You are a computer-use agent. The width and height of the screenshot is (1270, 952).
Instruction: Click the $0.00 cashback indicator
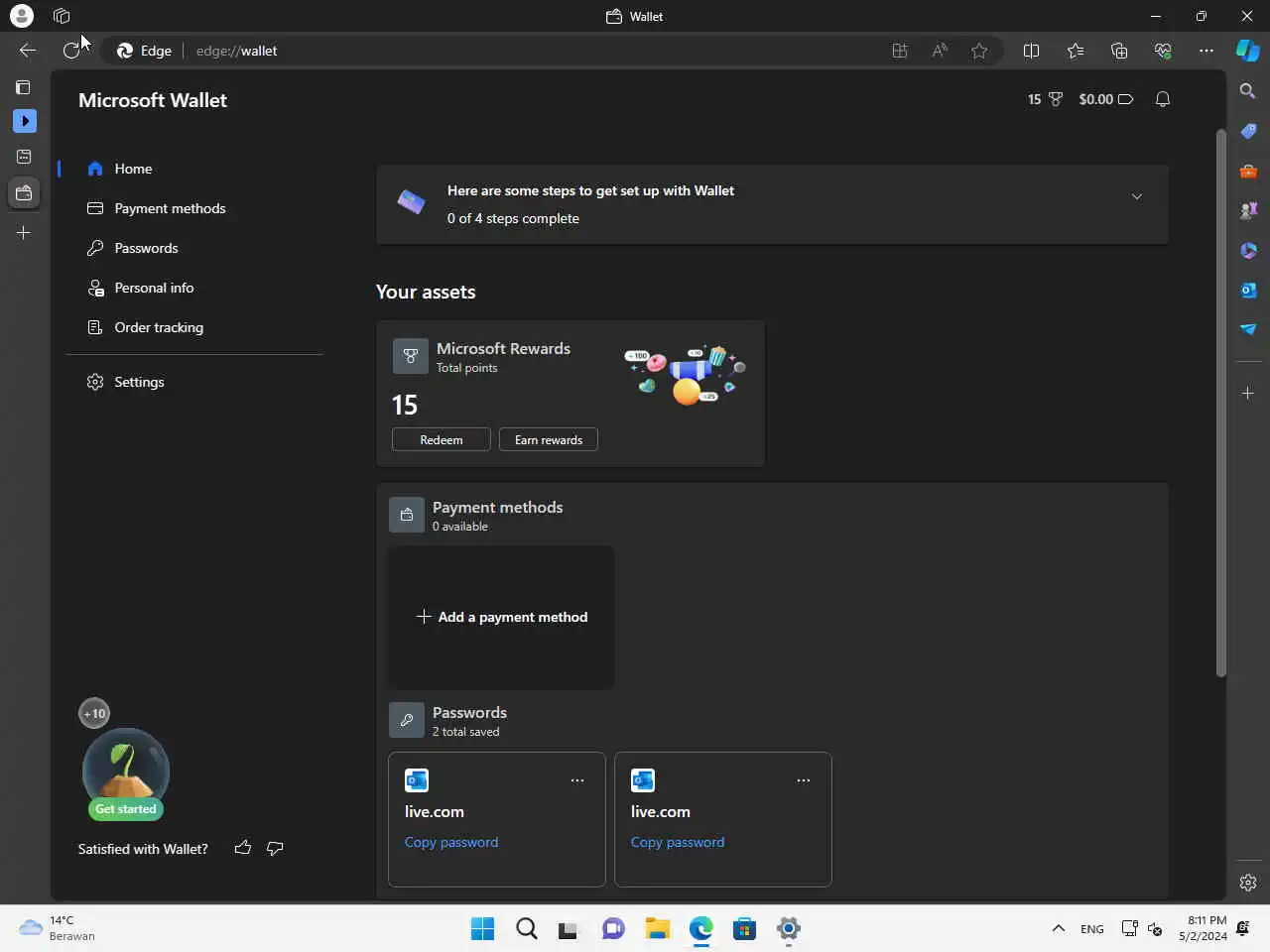click(x=1105, y=99)
